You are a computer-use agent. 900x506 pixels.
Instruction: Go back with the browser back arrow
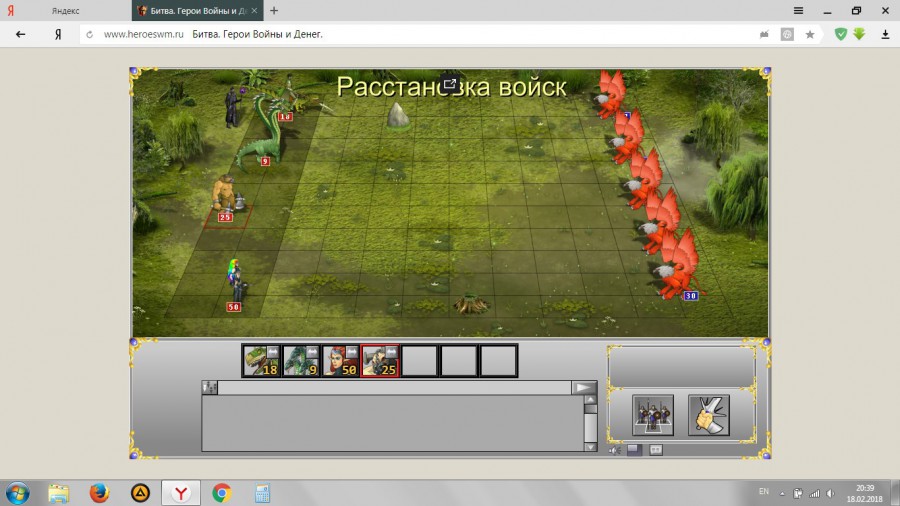pos(21,34)
